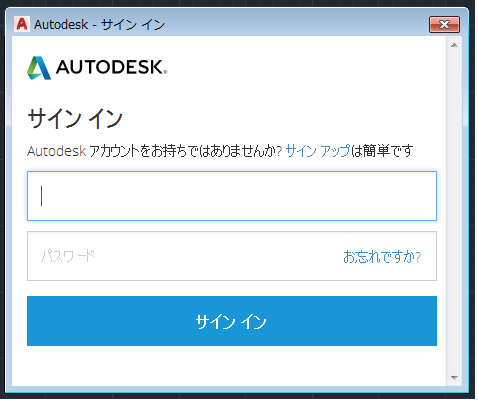Click the パスワード password field
This screenshot has height=400, width=478.
(232, 256)
